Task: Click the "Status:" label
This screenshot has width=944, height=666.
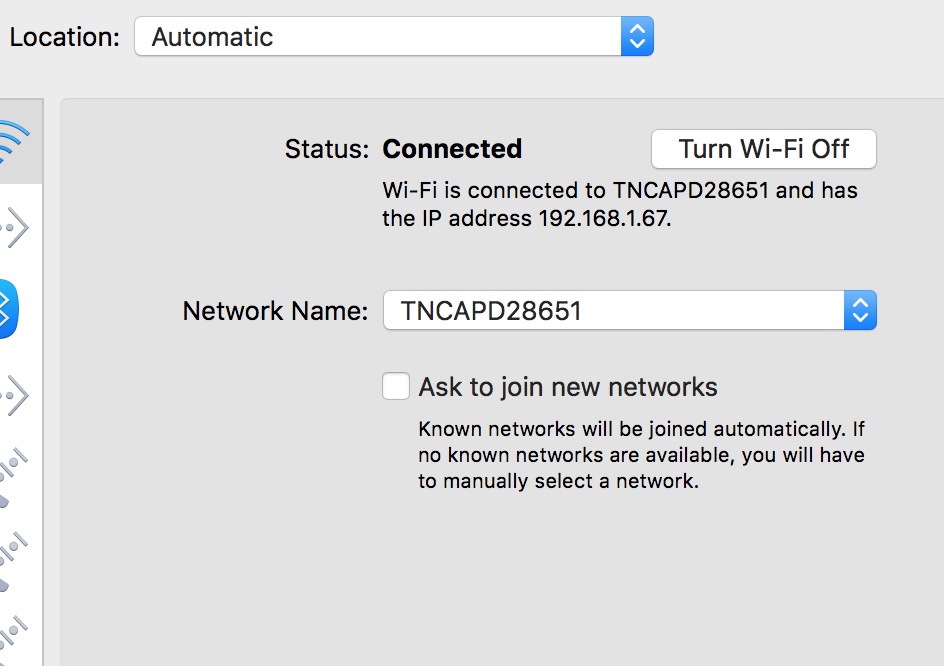Action: (x=326, y=149)
